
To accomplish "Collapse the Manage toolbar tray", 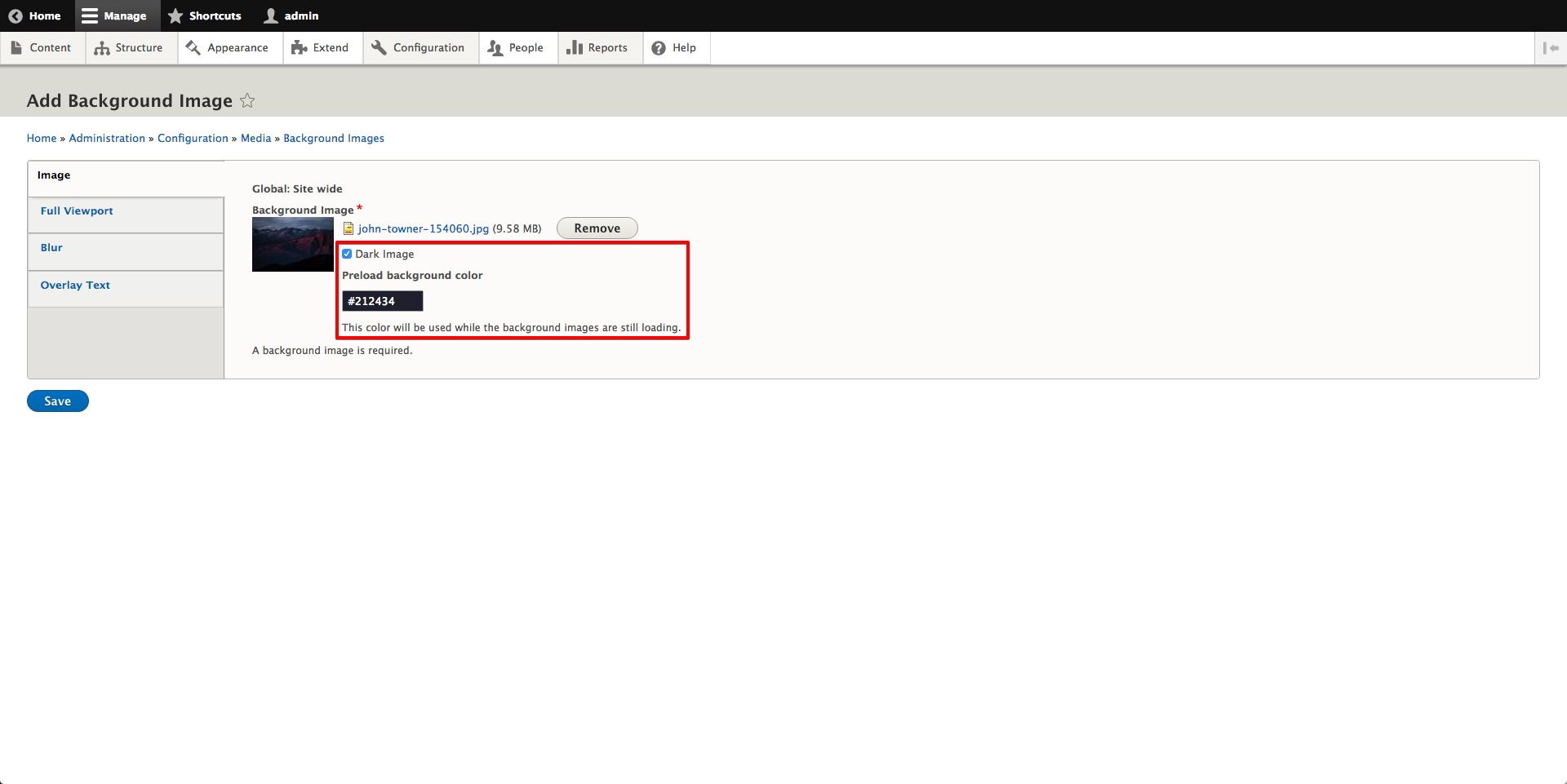I will click(114, 16).
